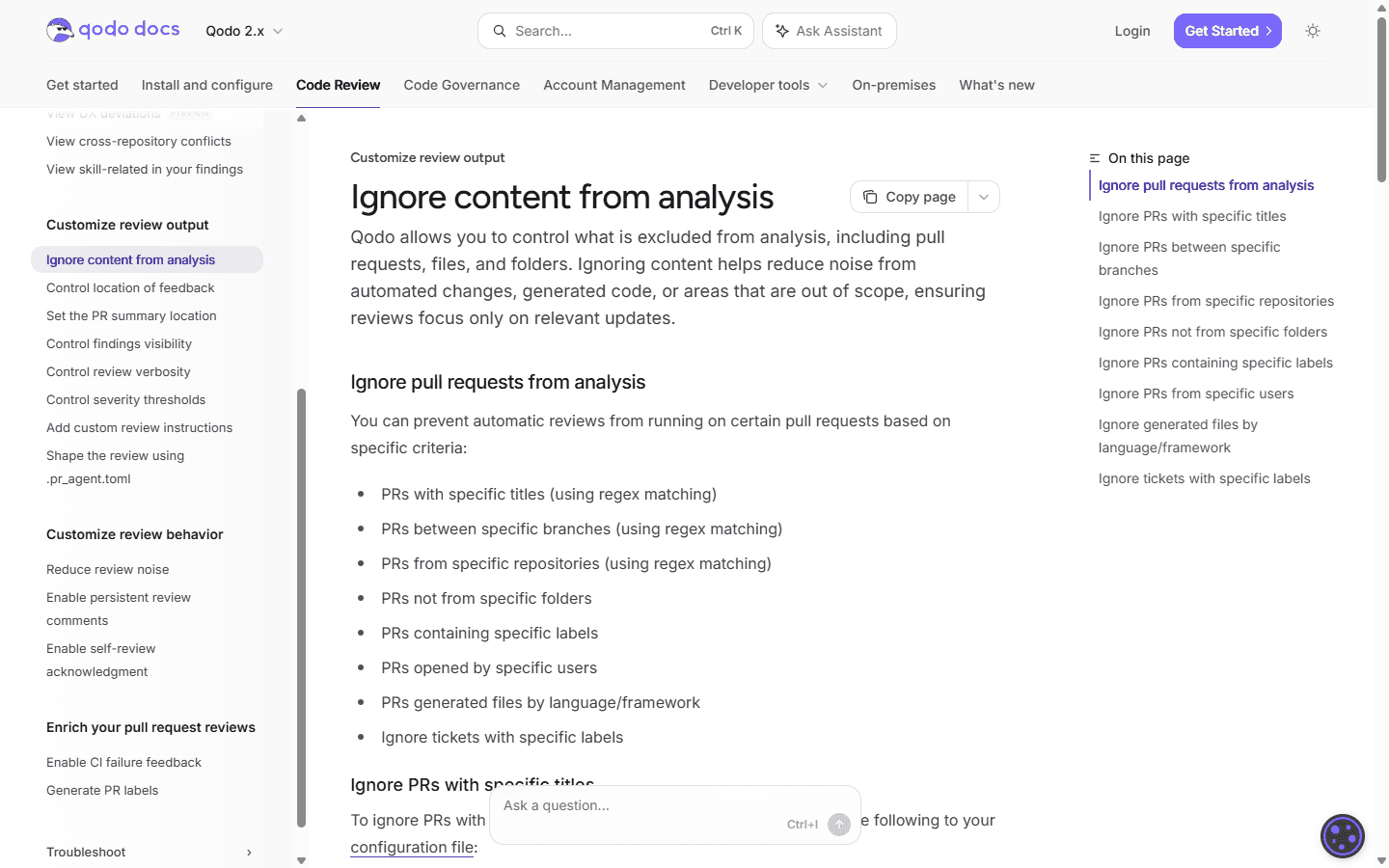This screenshot has height=868, width=1389.
Task: Open Control location of feedback
Action: coord(130,287)
